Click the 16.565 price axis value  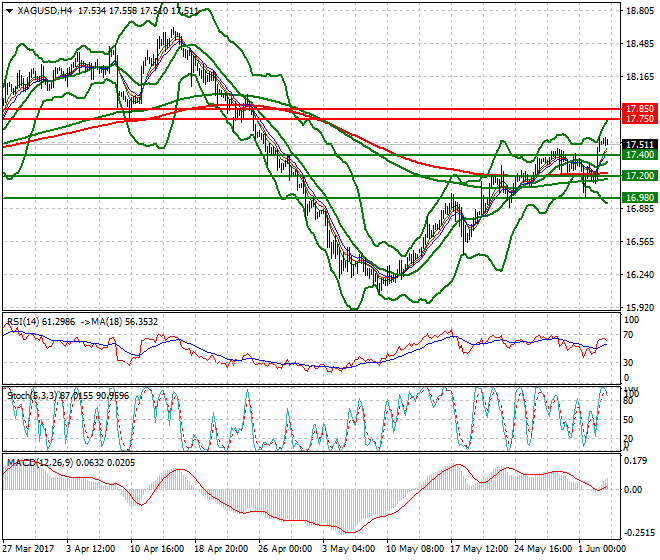(639, 242)
